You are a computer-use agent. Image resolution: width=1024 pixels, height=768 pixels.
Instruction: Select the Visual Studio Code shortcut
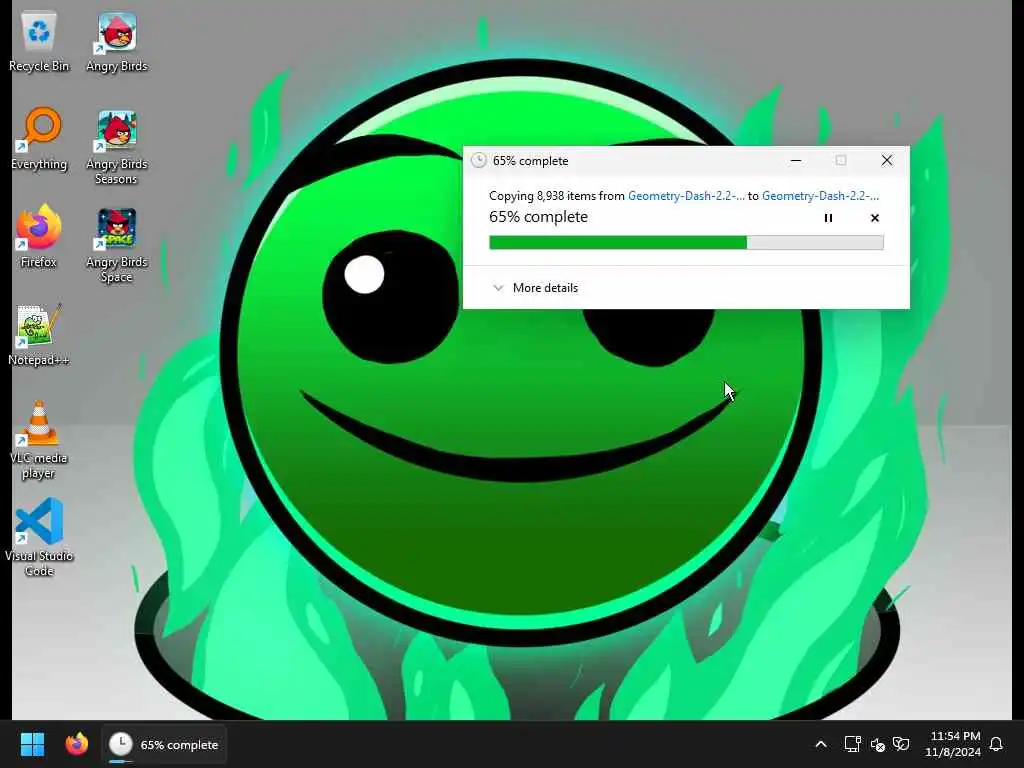tap(39, 537)
